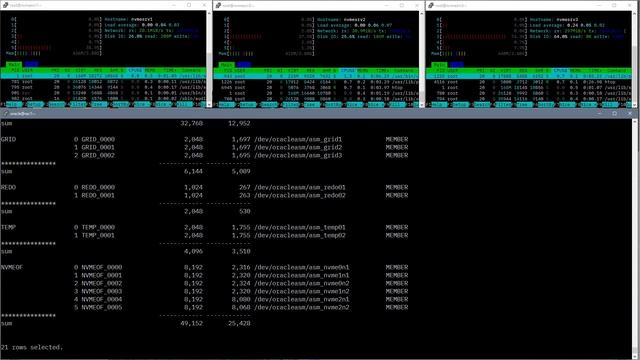Sort by MEM% column in nvmesrv1 htop
Image resolution: width=640 pixels, height=360 pixels.
coord(151,70)
